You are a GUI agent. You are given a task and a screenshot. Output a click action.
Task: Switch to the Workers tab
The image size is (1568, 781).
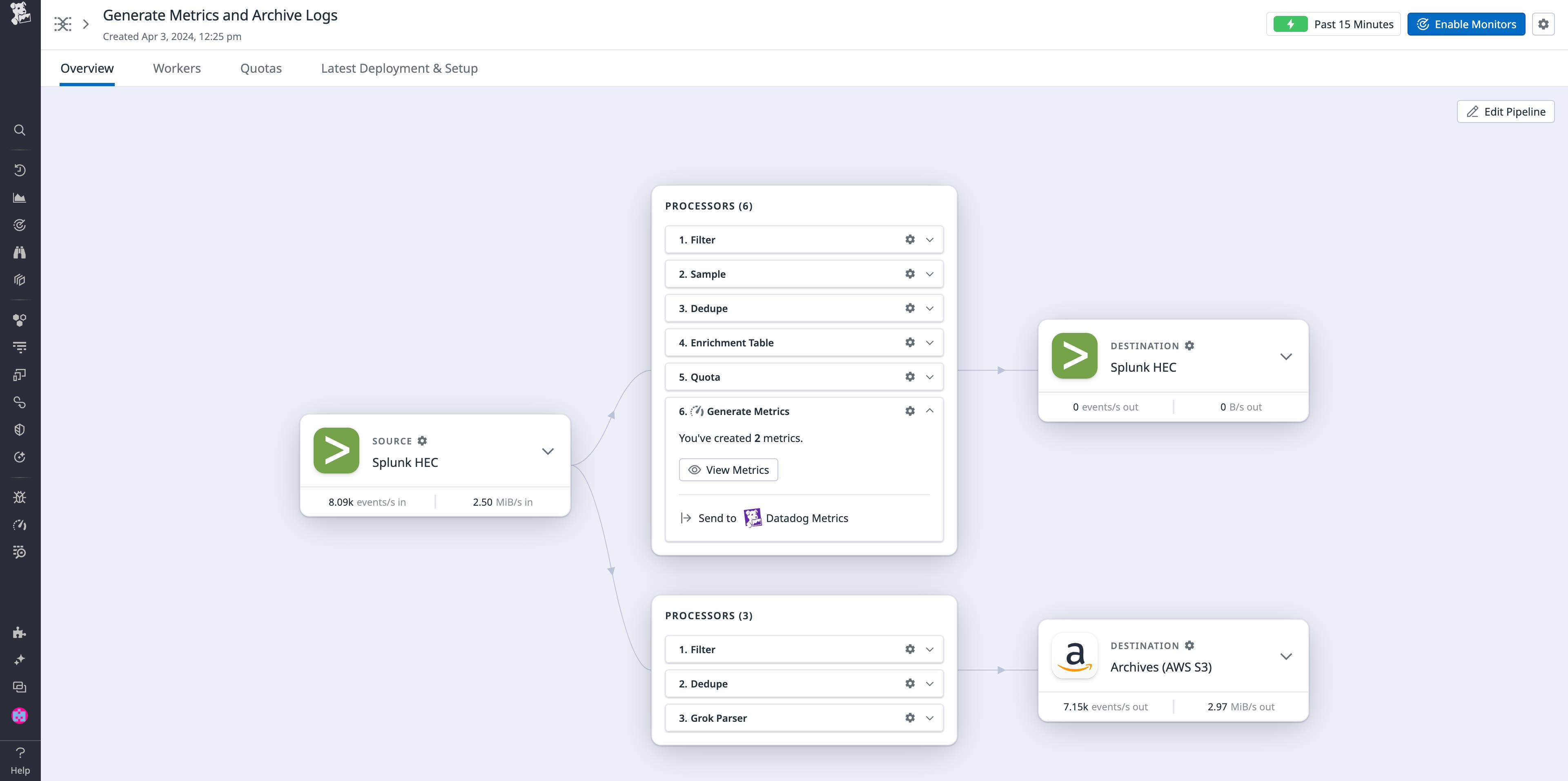(x=176, y=68)
